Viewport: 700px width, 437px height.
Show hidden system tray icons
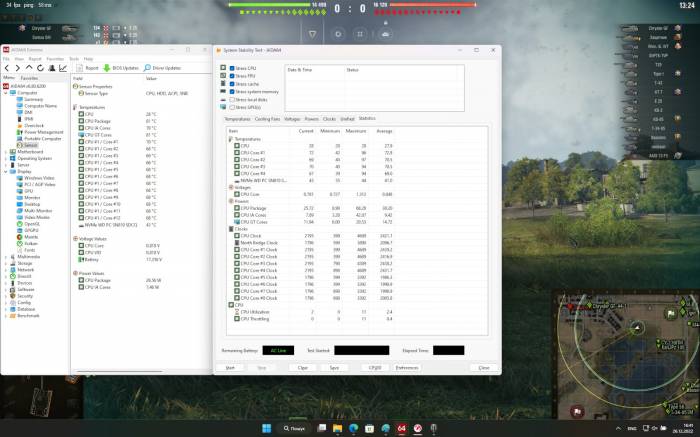(x=618, y=429)
